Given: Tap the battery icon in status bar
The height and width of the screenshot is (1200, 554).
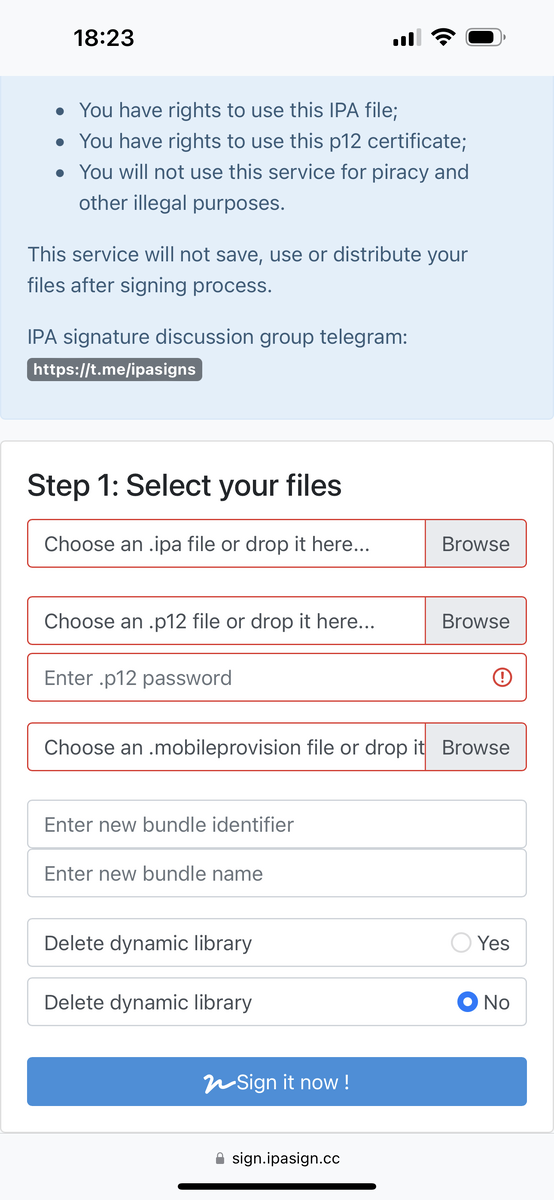Looking at the screenshot, I should [486, 38].
